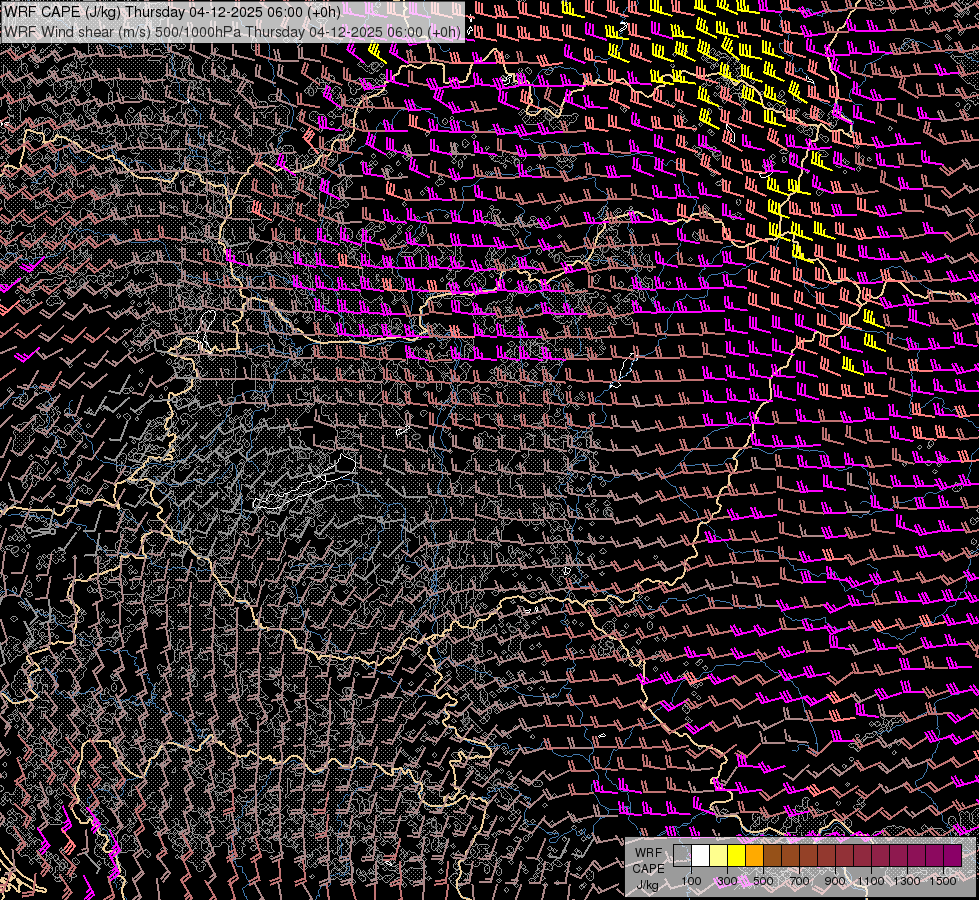This screenshot has width=979, height=900.
Task: Select the bright yellow legend swatch
Action: point(737,856)
